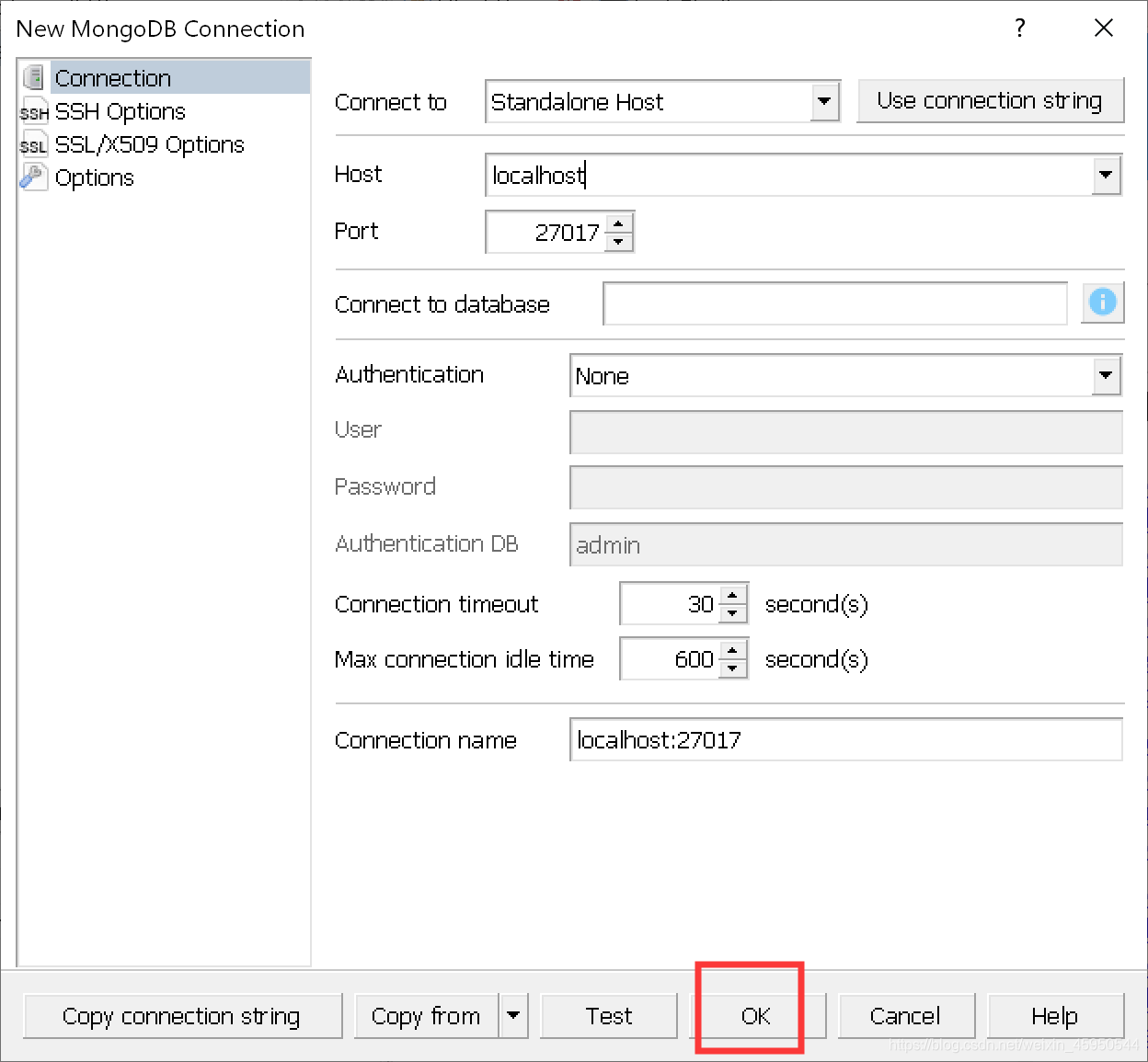
Task: Click the Test button
Action: [609, 1016]
